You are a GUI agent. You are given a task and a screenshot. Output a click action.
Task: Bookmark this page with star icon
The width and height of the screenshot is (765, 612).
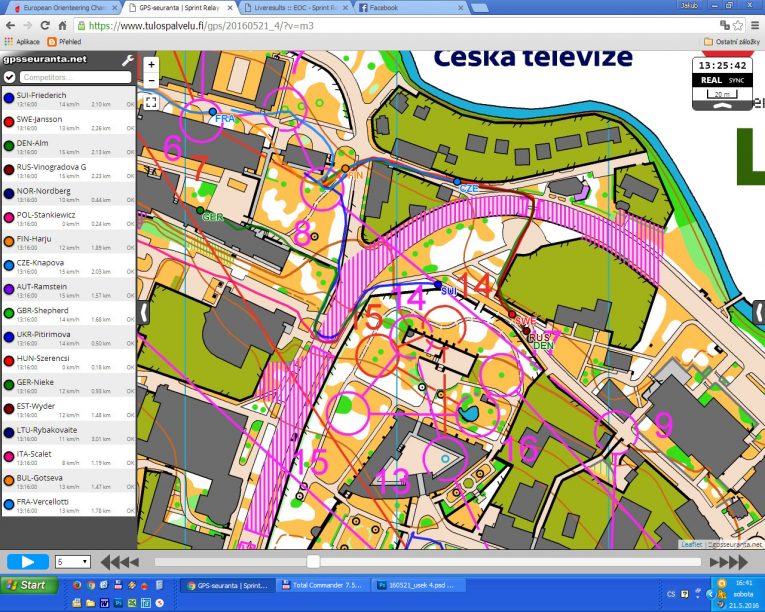coord(738,25)
